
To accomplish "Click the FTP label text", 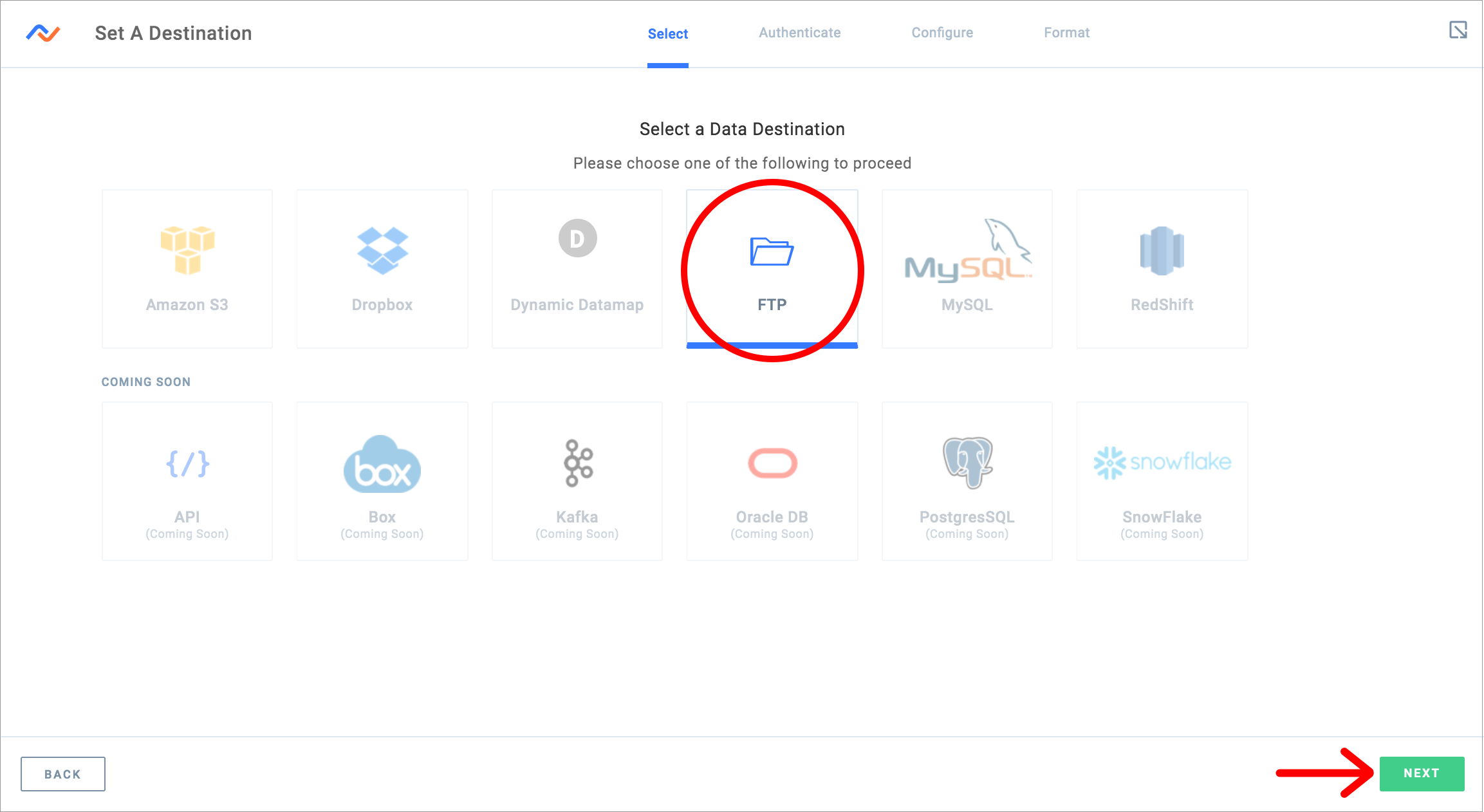I will 772,305.
